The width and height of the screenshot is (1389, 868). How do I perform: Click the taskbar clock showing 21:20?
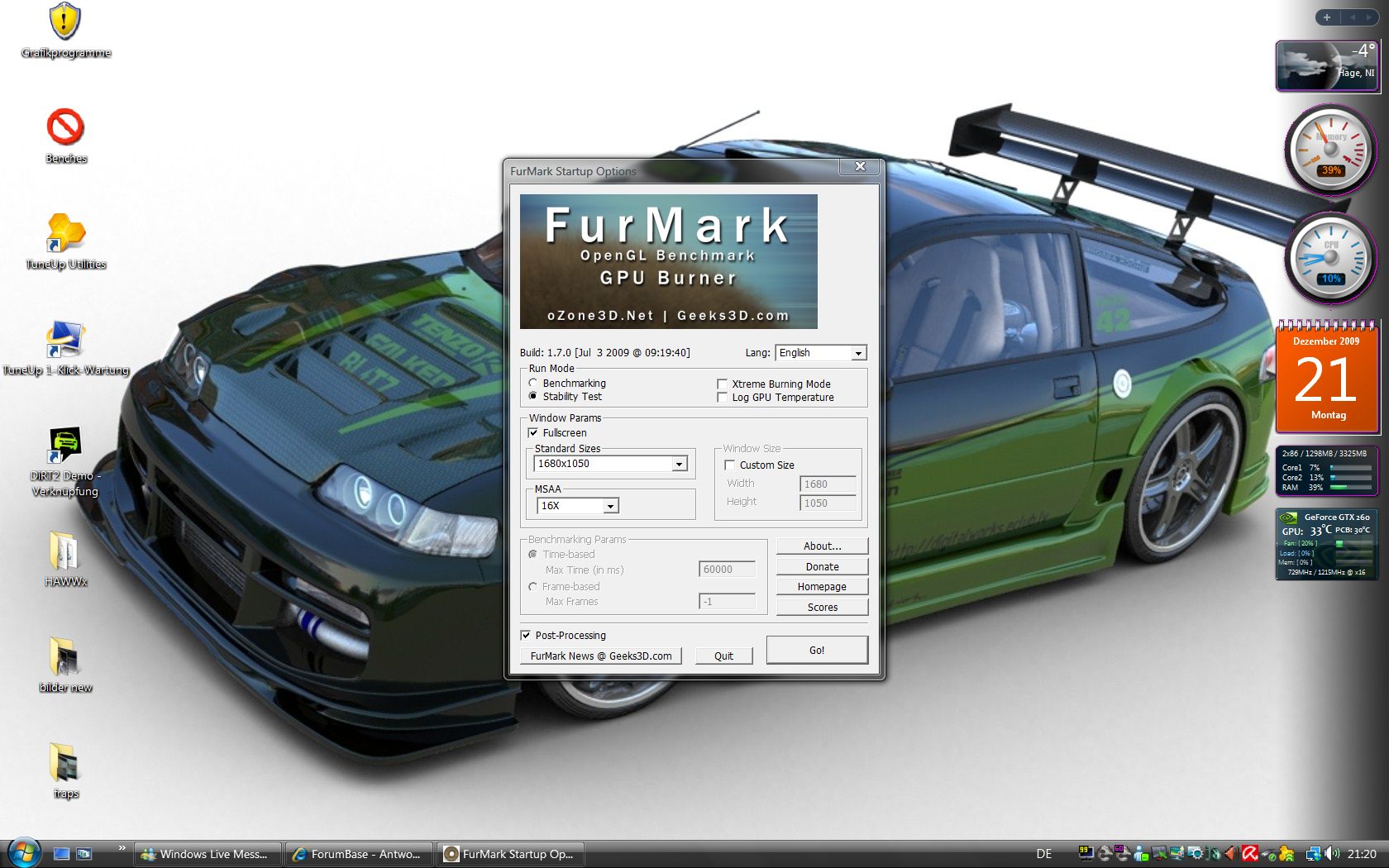pos(1362,854)
